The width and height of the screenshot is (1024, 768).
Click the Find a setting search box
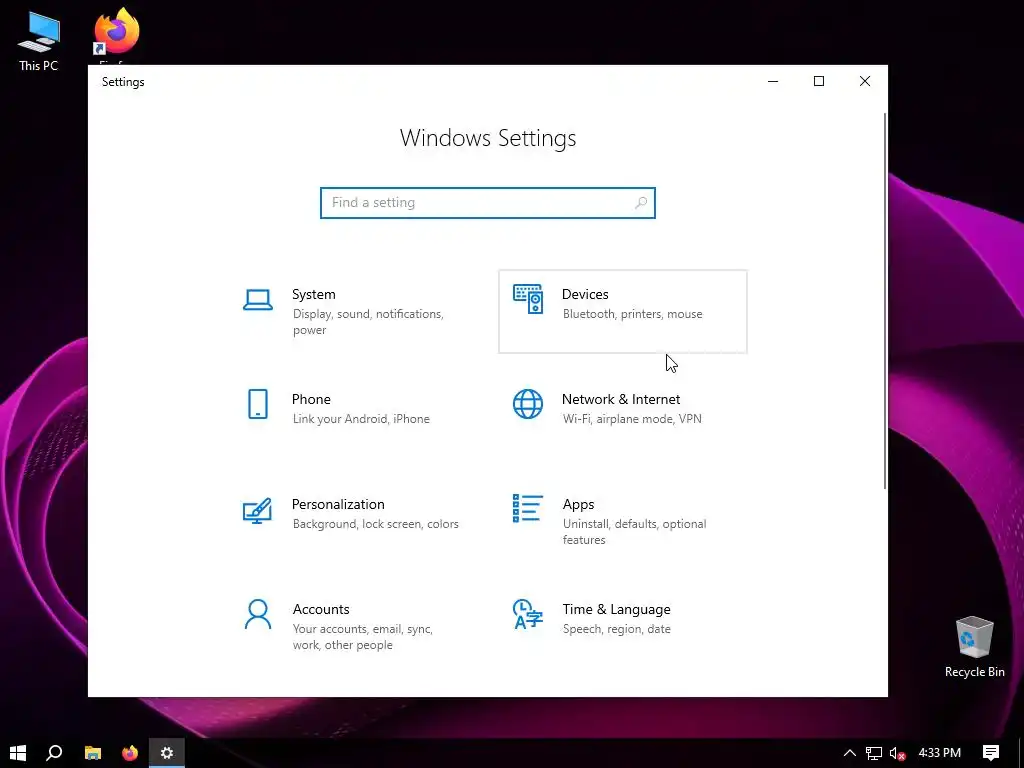pos(488,202)
